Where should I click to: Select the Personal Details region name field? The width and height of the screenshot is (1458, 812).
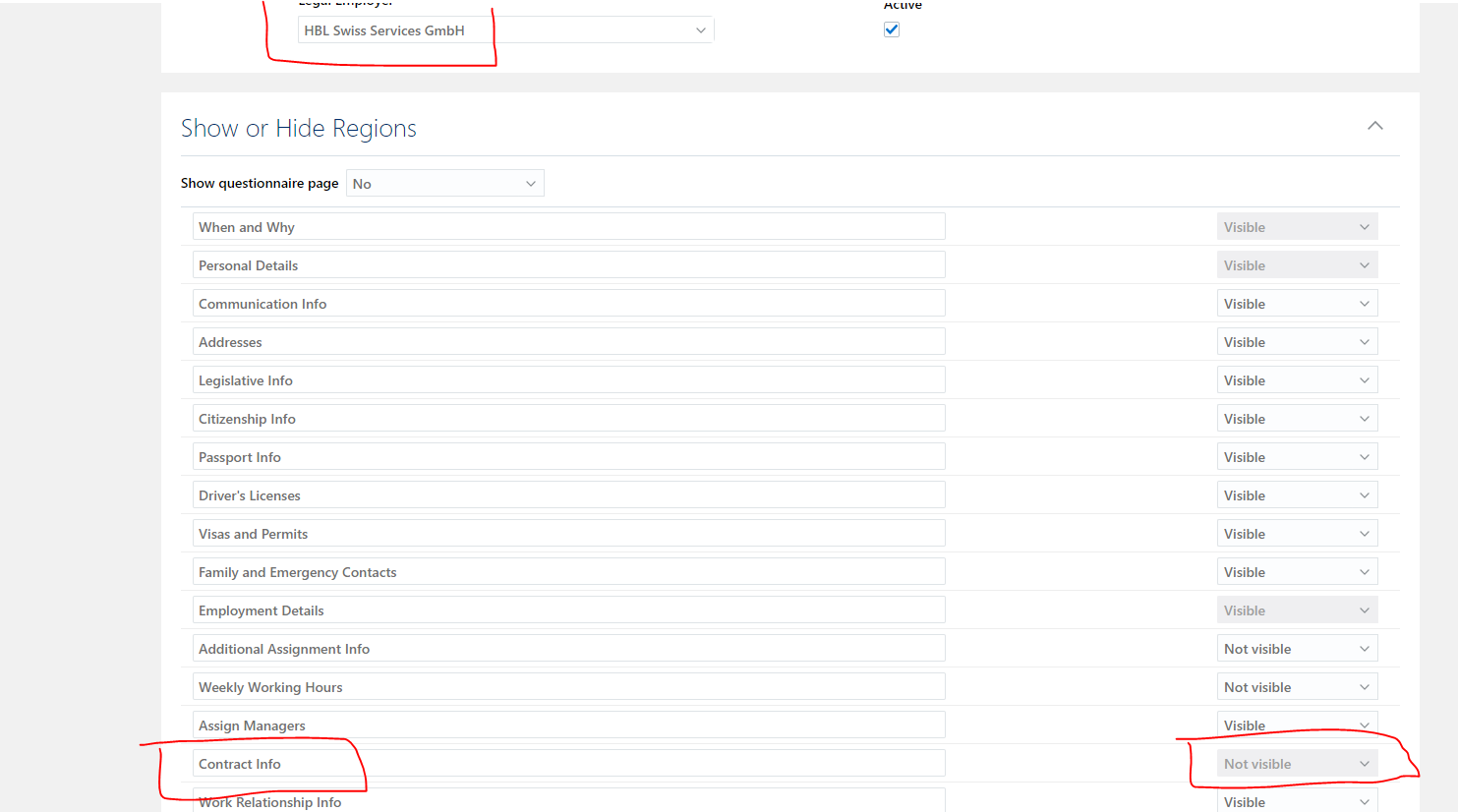tap(568, 264)
